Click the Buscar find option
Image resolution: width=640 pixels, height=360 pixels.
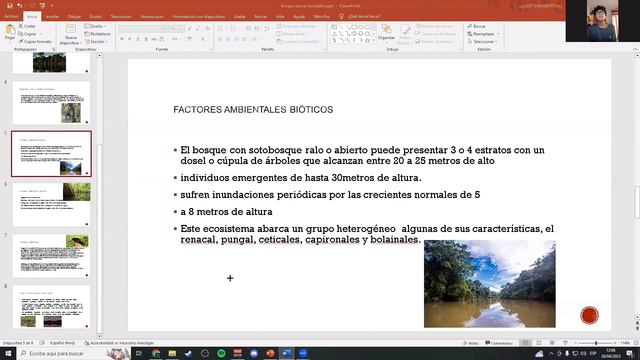click(x=476, y=26)
